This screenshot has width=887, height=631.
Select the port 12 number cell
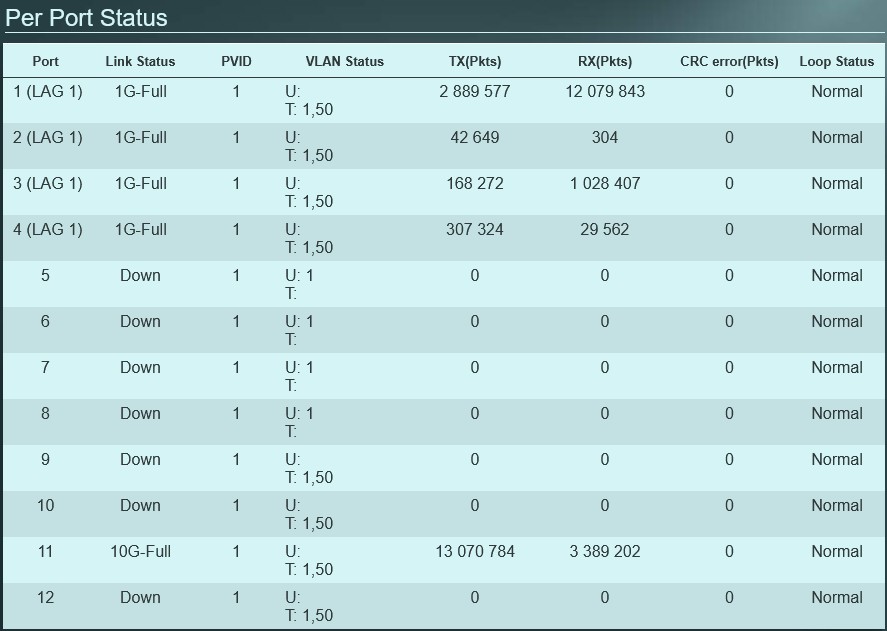(x=45, y=598)
